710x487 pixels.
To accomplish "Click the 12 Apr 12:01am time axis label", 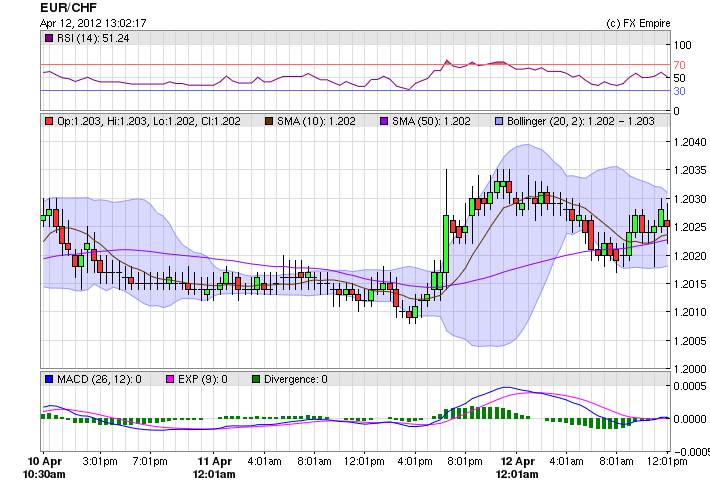I will [517, 468].
